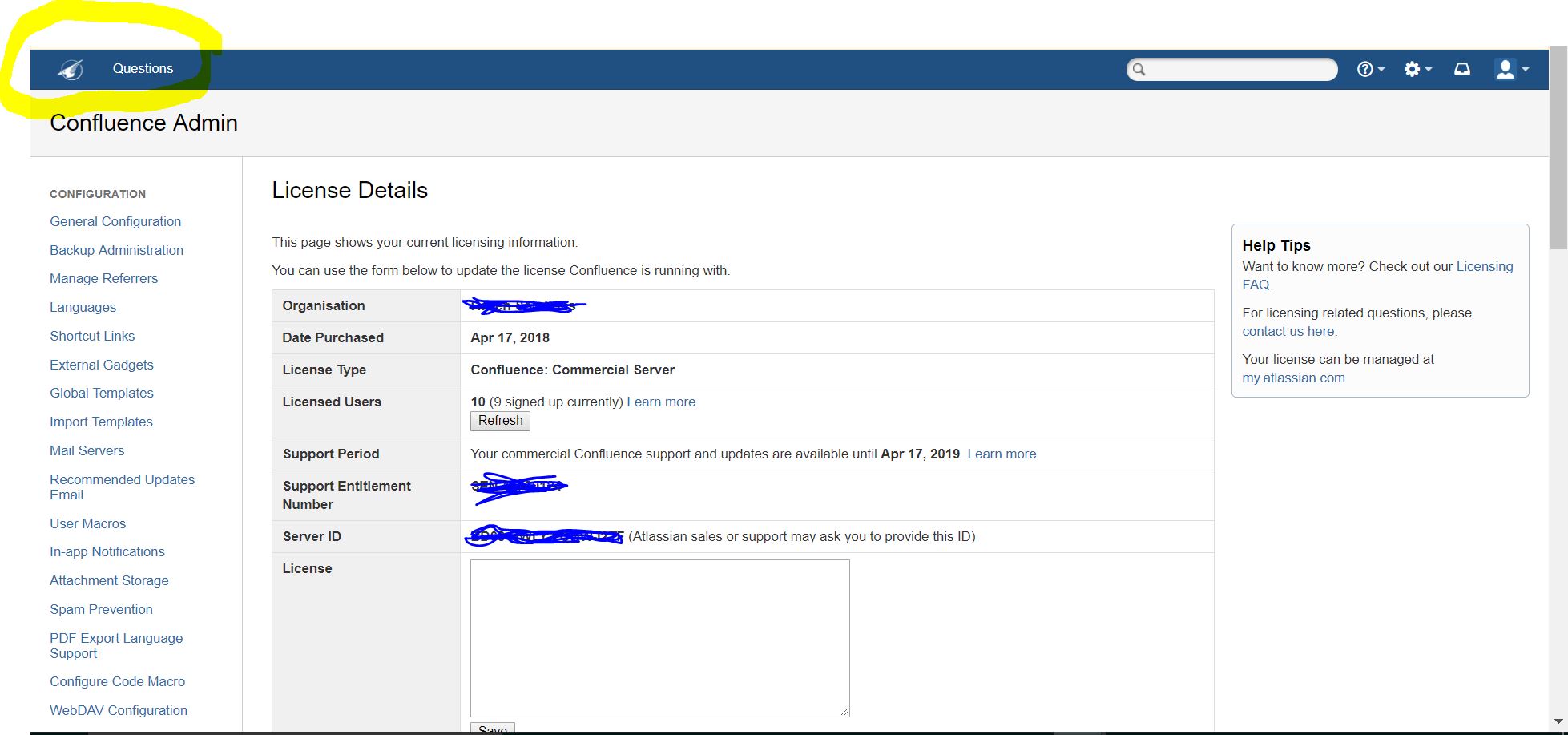
Task: Open Import Templates
Action: point(101,422)
